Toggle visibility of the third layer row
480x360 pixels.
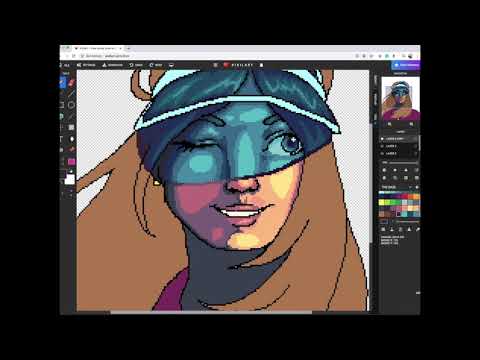click(x=383, y=153)
